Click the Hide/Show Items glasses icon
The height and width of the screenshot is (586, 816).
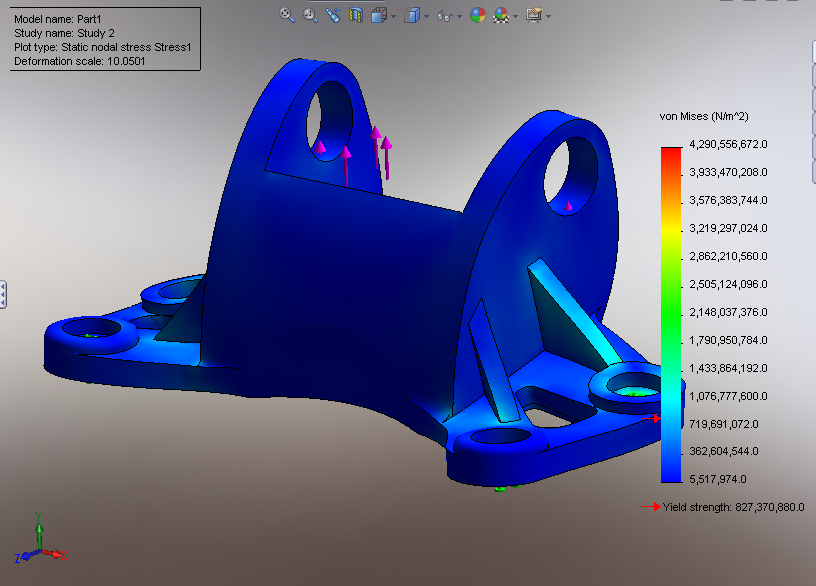pyautogui.click(x=443, y=14)
